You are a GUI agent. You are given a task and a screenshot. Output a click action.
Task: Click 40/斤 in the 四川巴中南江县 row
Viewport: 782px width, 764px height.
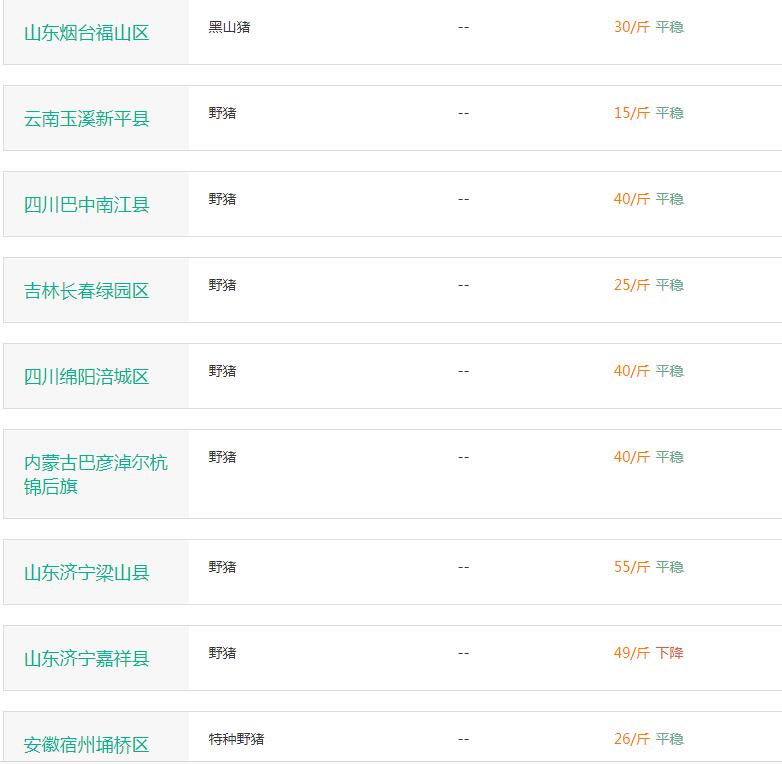tap(631, 199)
